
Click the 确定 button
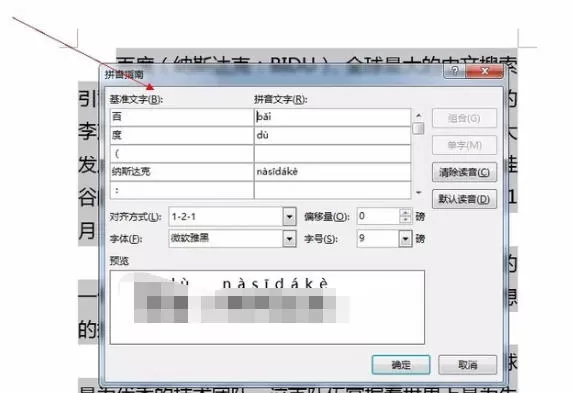401,364
